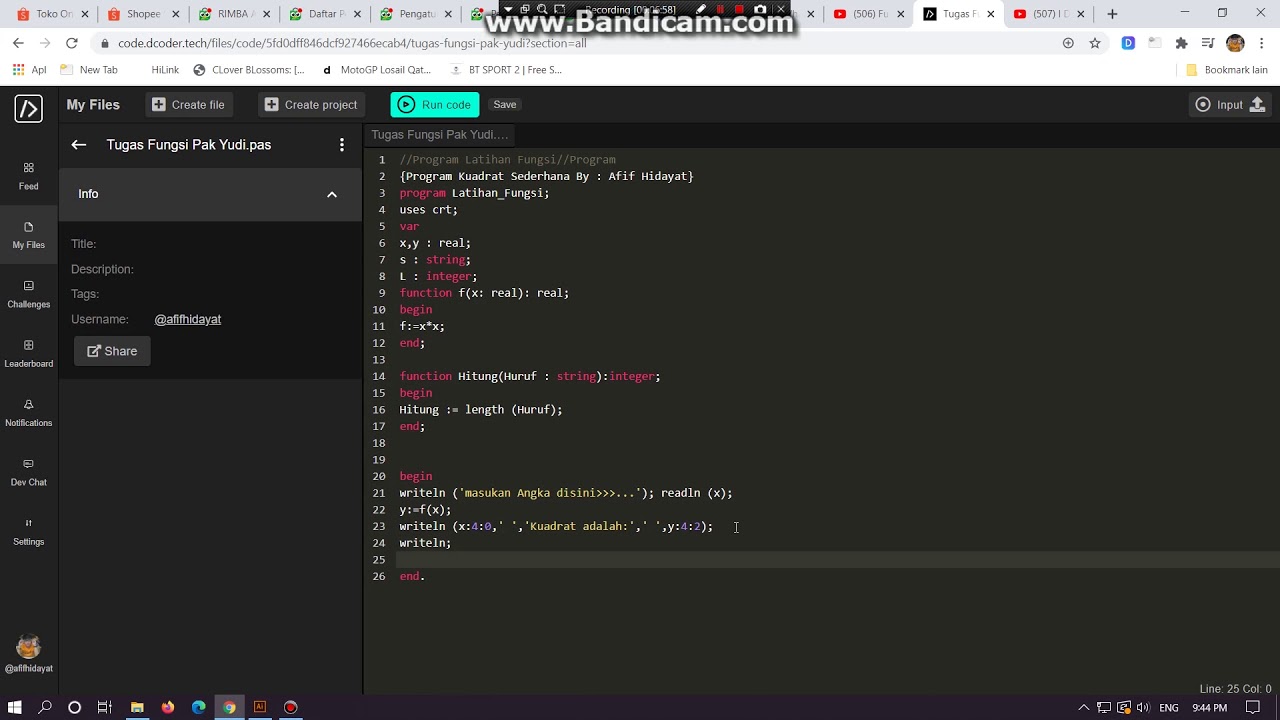Open the Feed sidebar section

pyautogui.click(x=28, y=176)
